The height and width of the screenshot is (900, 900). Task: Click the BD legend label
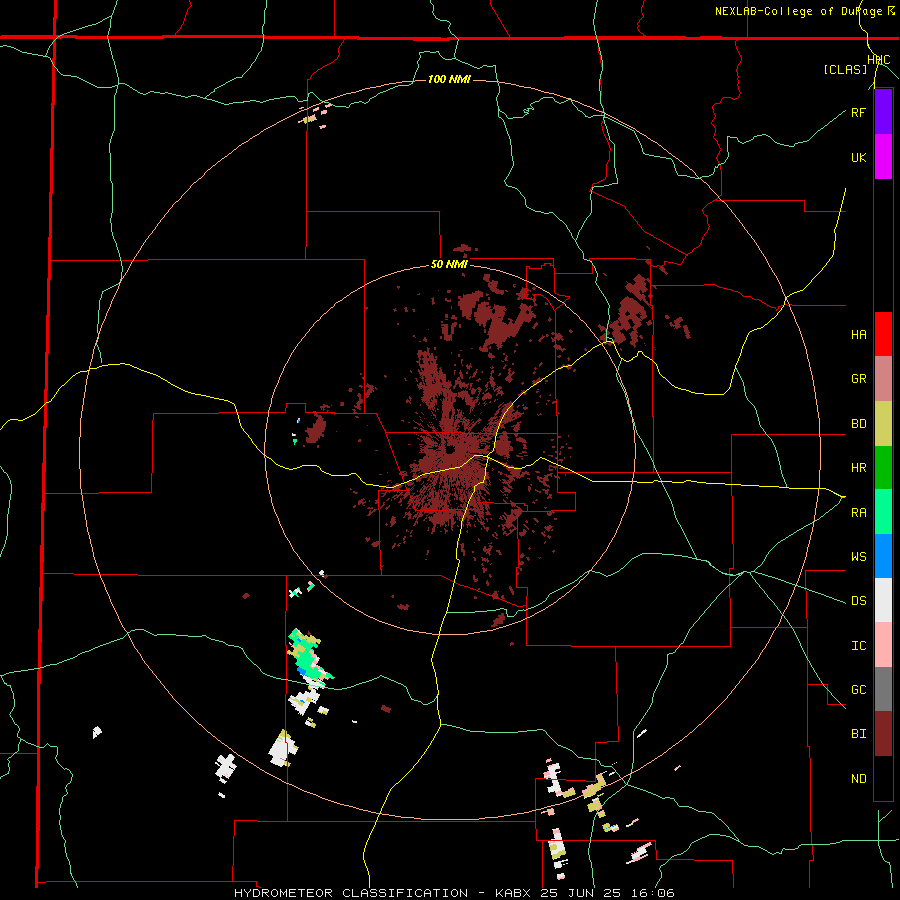tap(858, 424)
